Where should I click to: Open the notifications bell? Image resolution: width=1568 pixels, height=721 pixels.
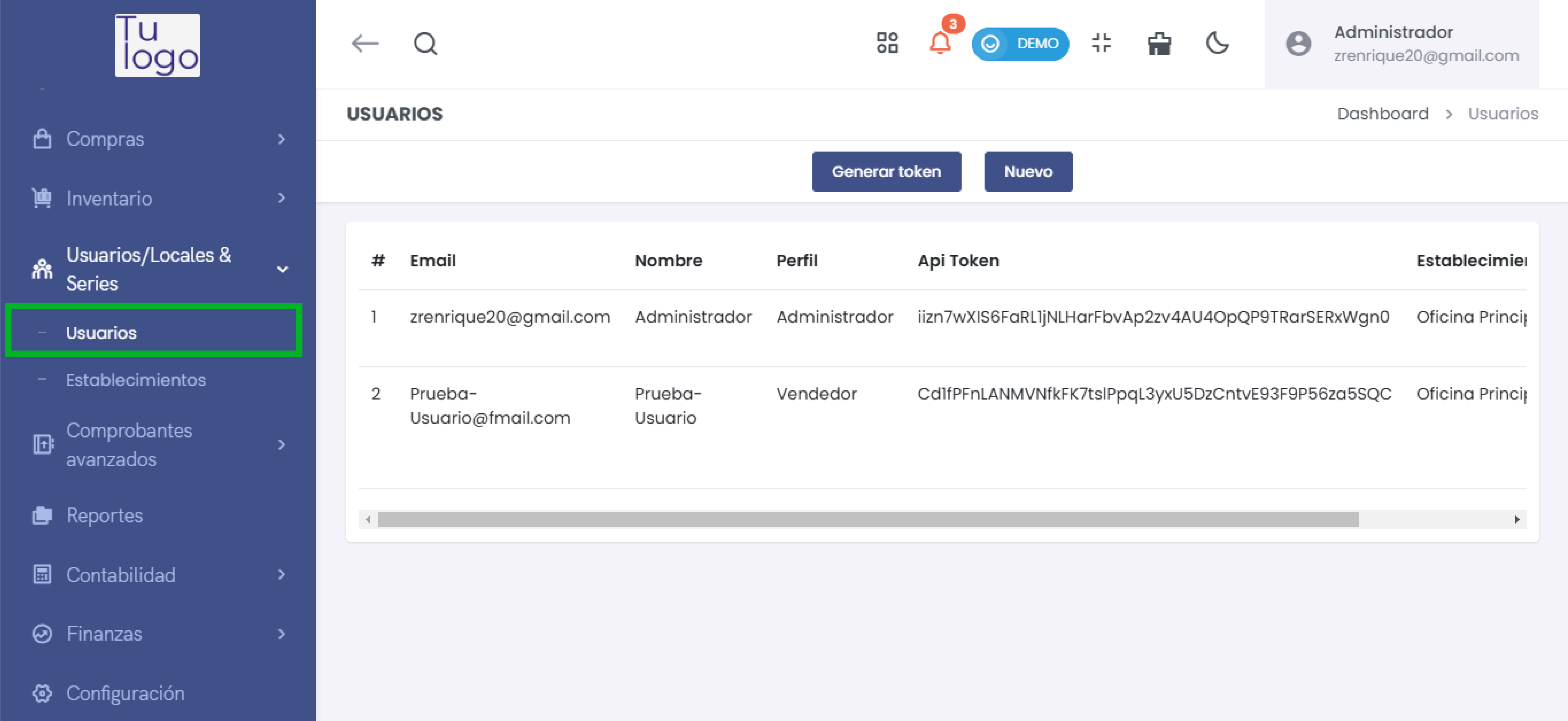(940, 43)
